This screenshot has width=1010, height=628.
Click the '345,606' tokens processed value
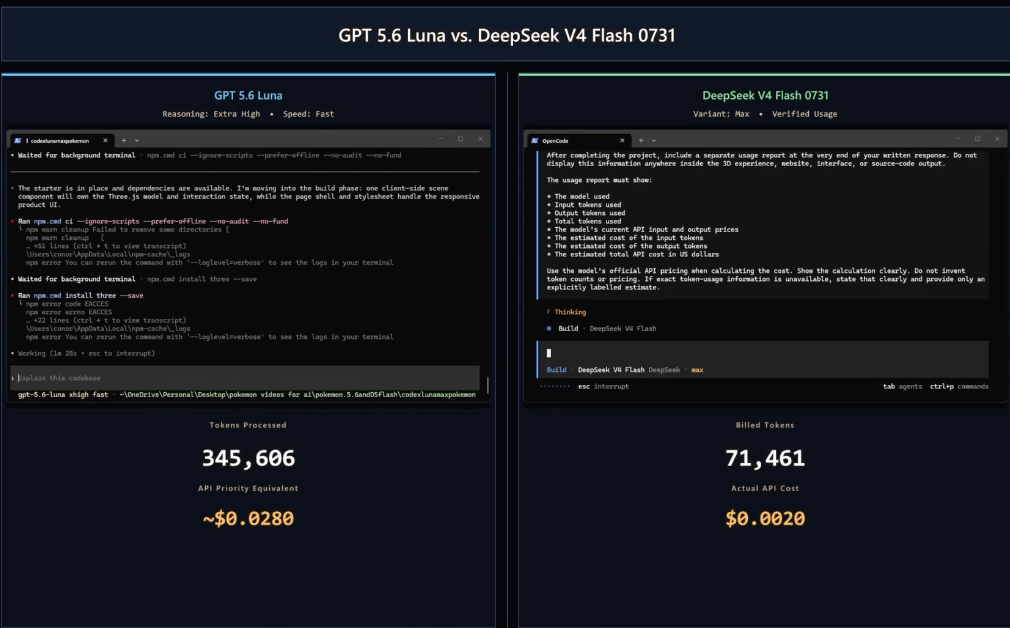(248, 458)
